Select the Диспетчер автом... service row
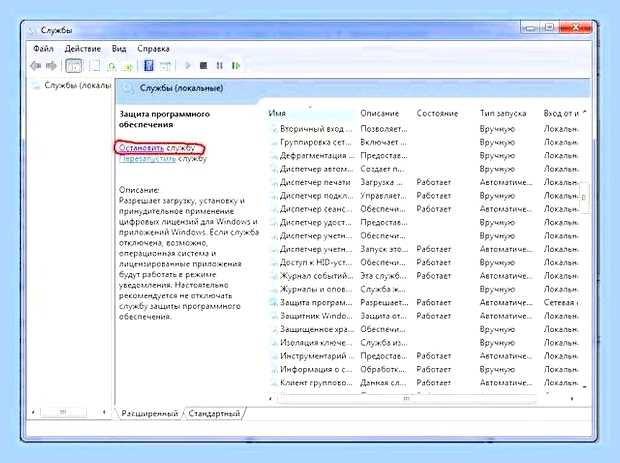The image size is (620, 463). pyautogui.click(x=425, y=169)
